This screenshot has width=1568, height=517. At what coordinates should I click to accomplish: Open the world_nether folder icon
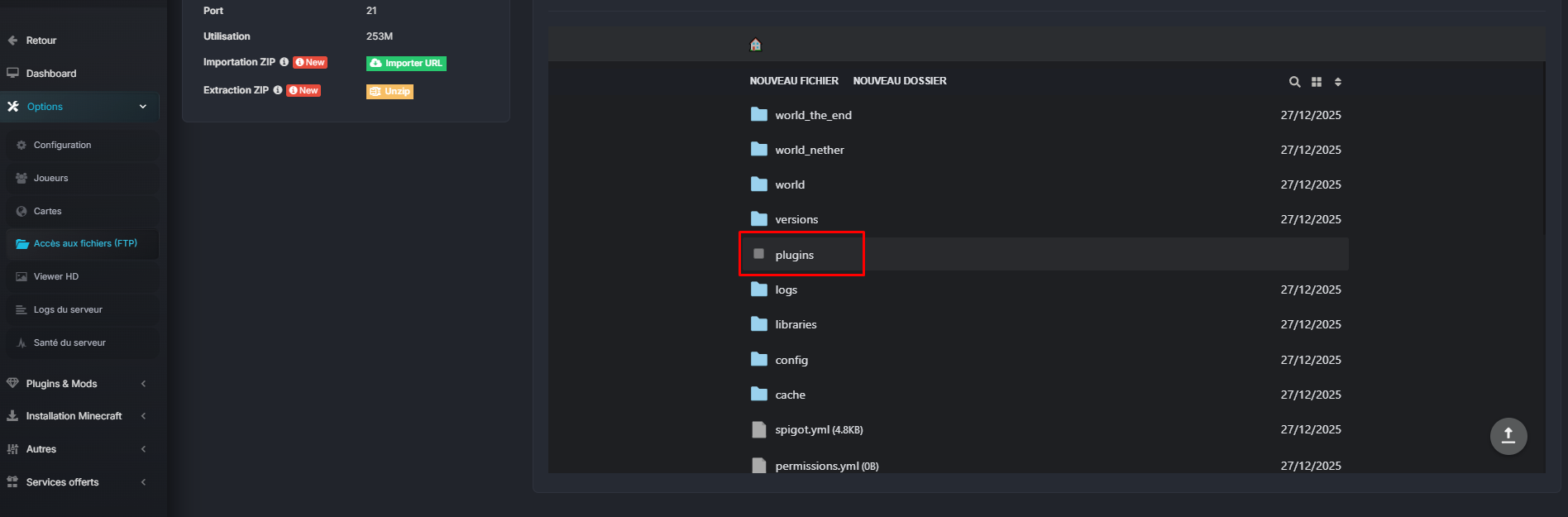(x=759, y=149)
